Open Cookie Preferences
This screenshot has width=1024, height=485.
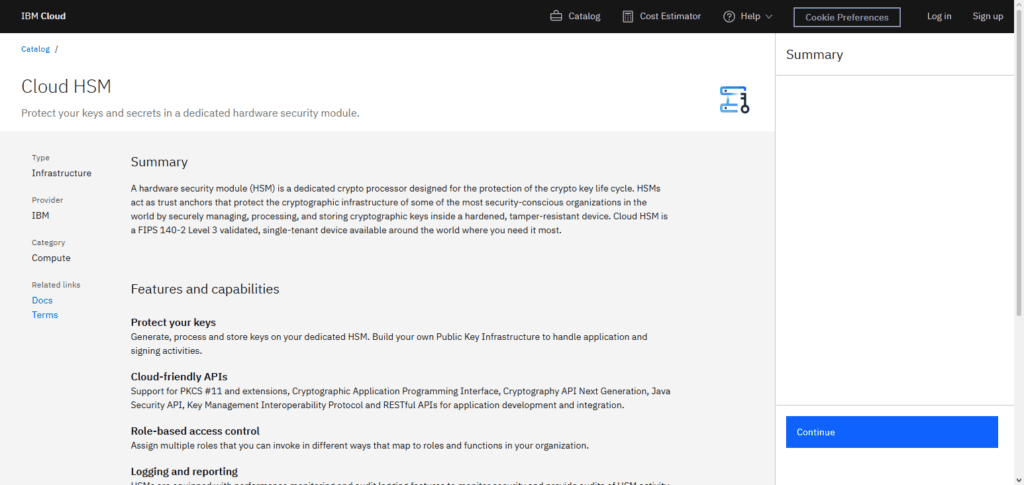point(846,17)
